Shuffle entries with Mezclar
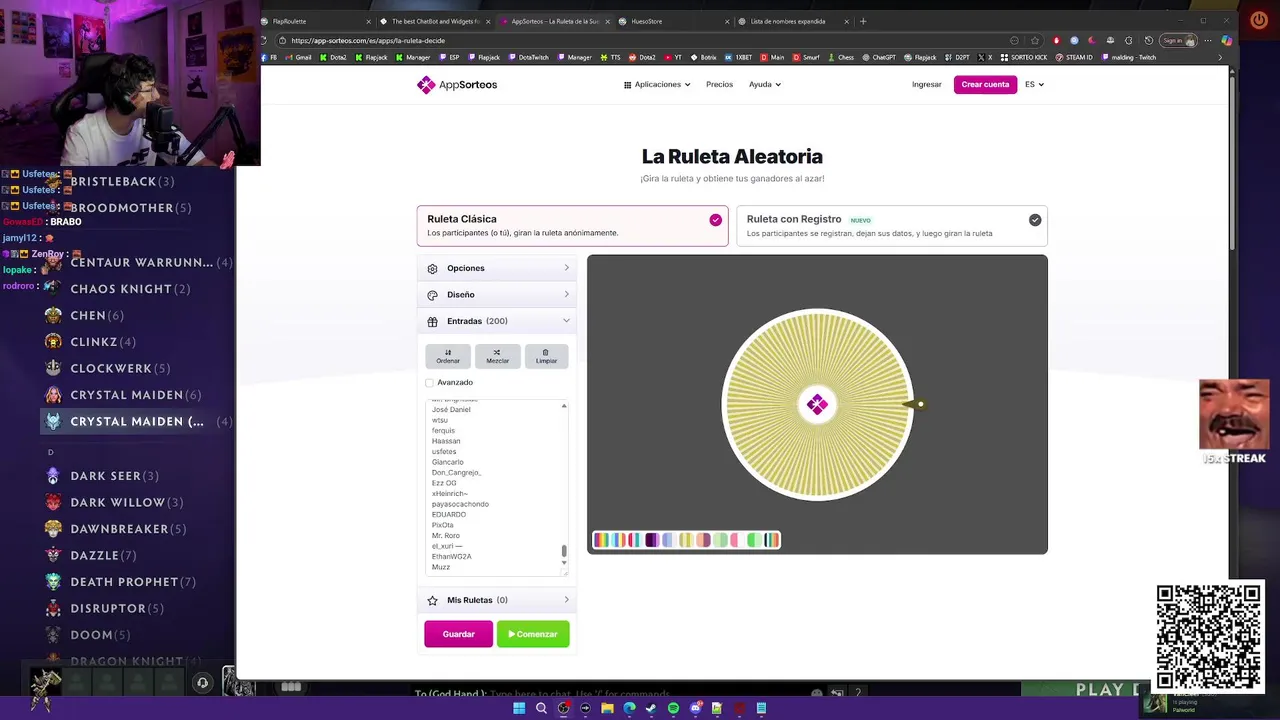 497,356
